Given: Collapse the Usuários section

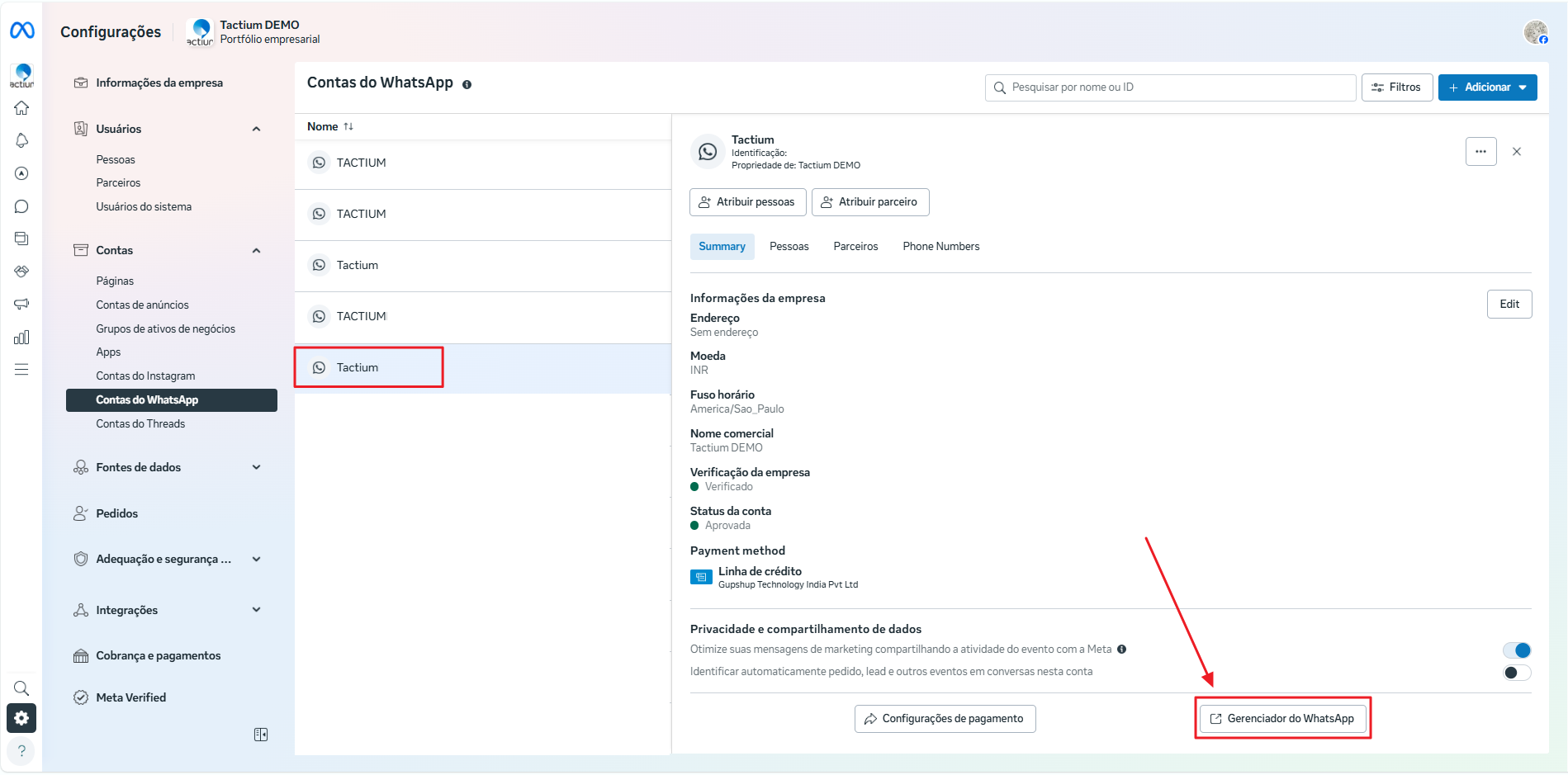Looking at the screenshot, I should click(x=256, y=129).
